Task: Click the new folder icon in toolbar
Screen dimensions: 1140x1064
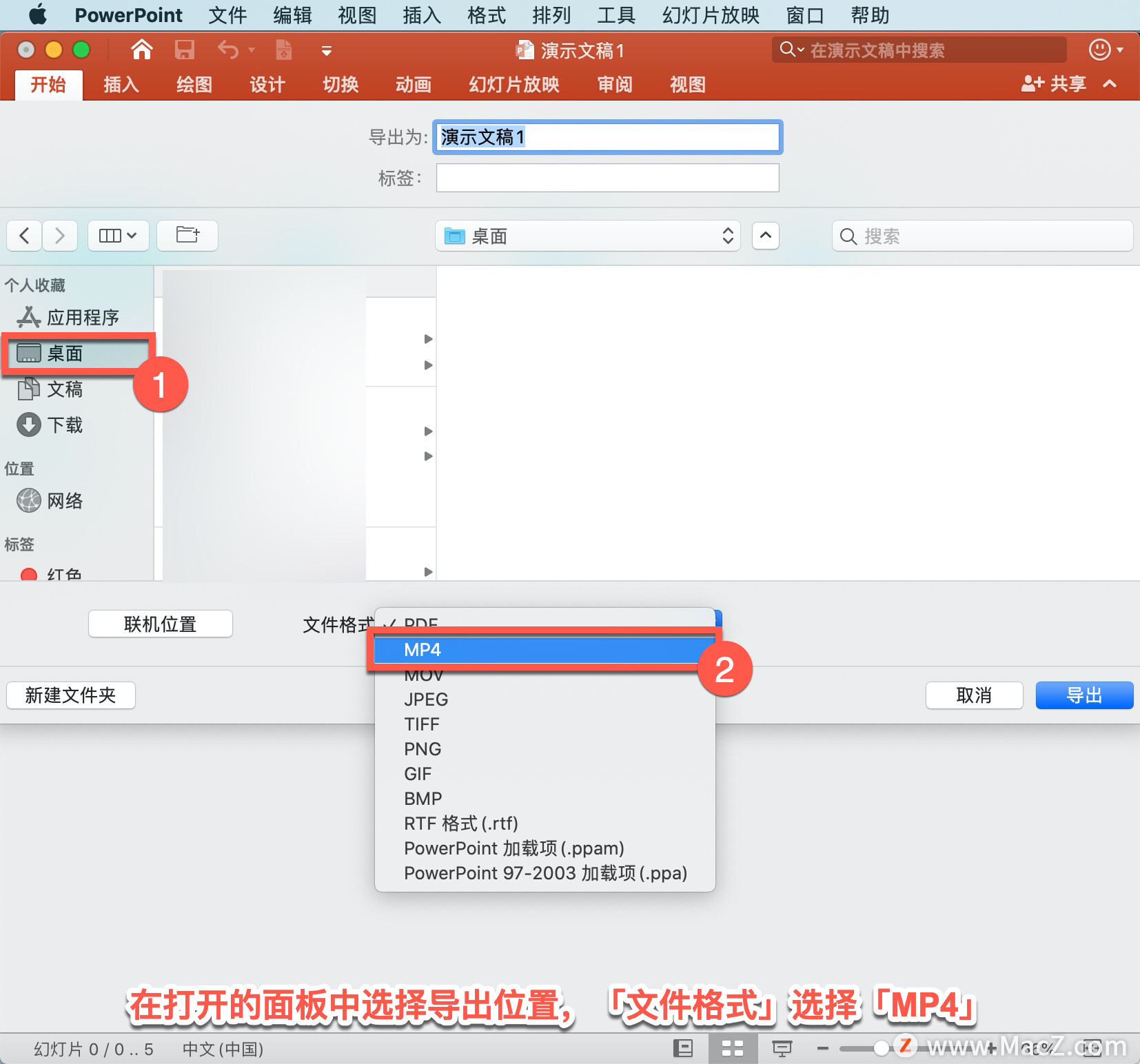Action: coord(187,236)
